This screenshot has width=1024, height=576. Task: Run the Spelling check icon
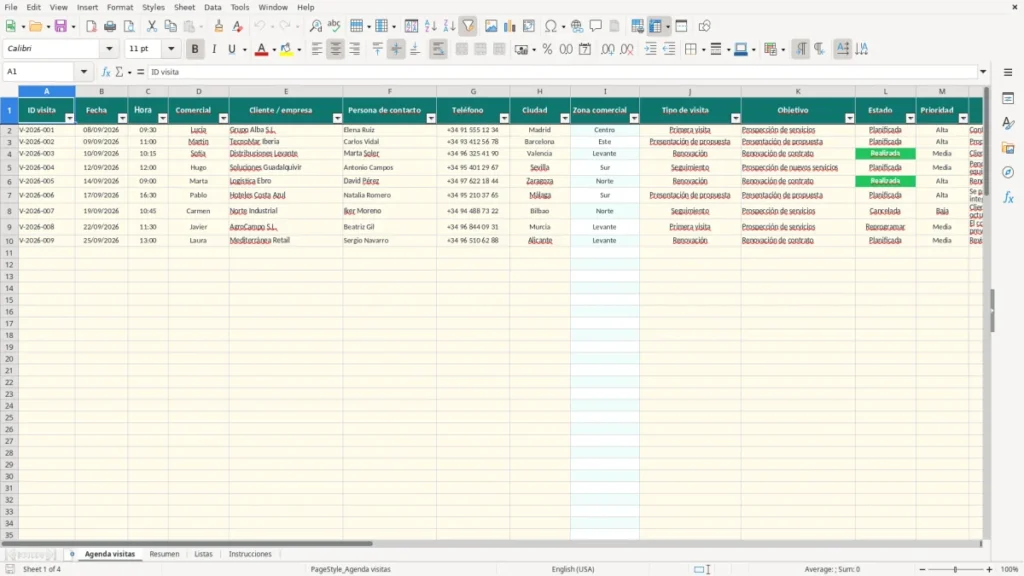334,26
